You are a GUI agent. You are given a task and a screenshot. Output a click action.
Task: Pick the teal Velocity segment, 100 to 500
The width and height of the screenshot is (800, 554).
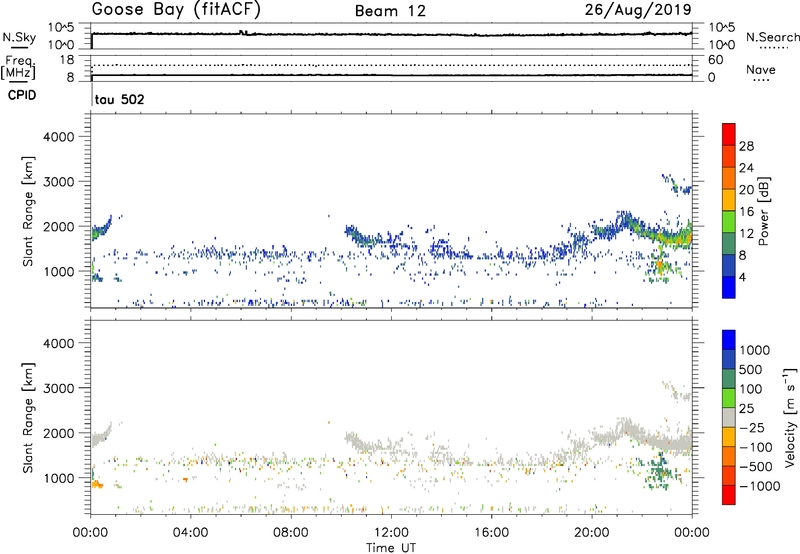[729, 379]
